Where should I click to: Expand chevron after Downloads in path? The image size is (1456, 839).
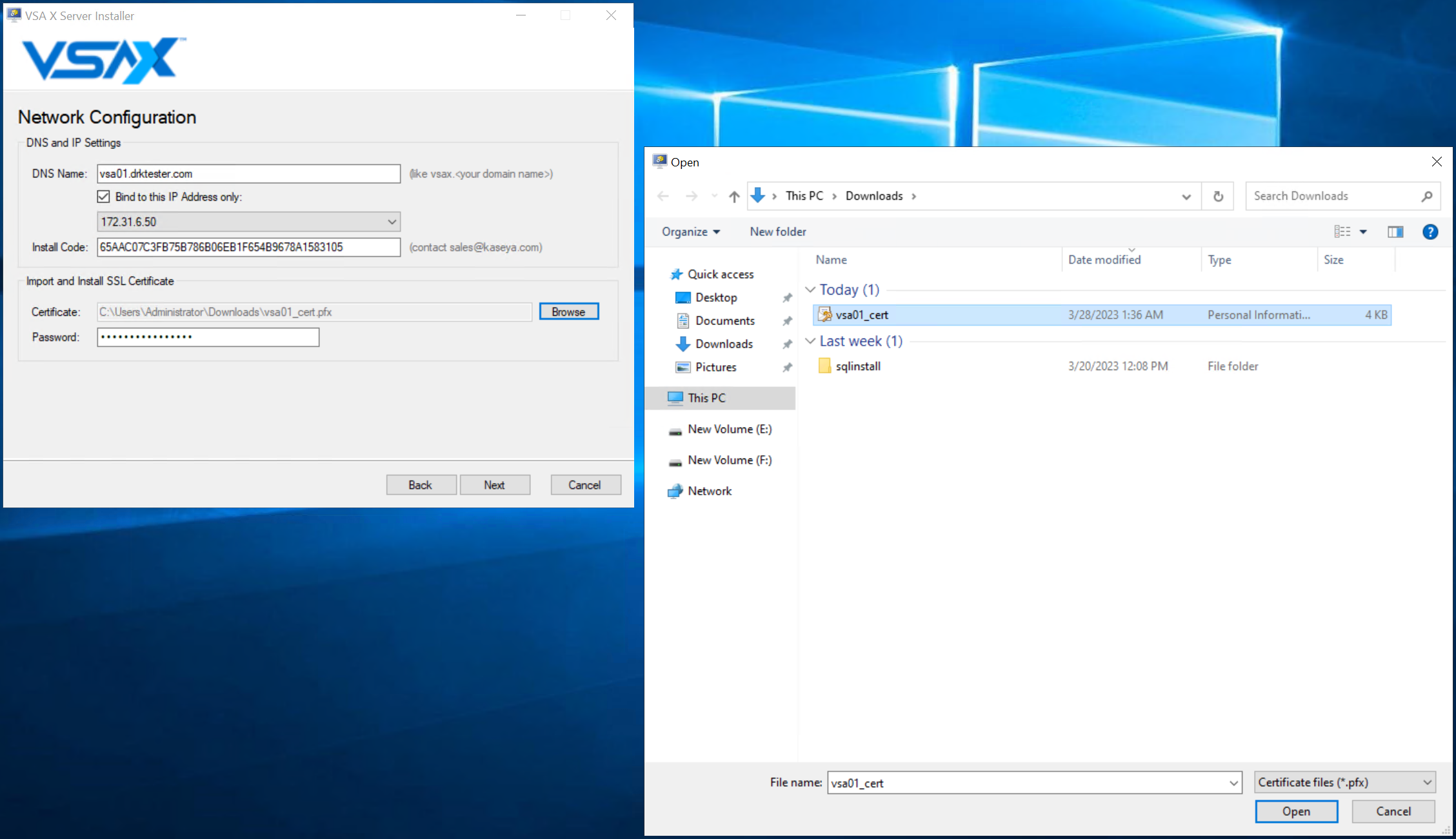913,196
